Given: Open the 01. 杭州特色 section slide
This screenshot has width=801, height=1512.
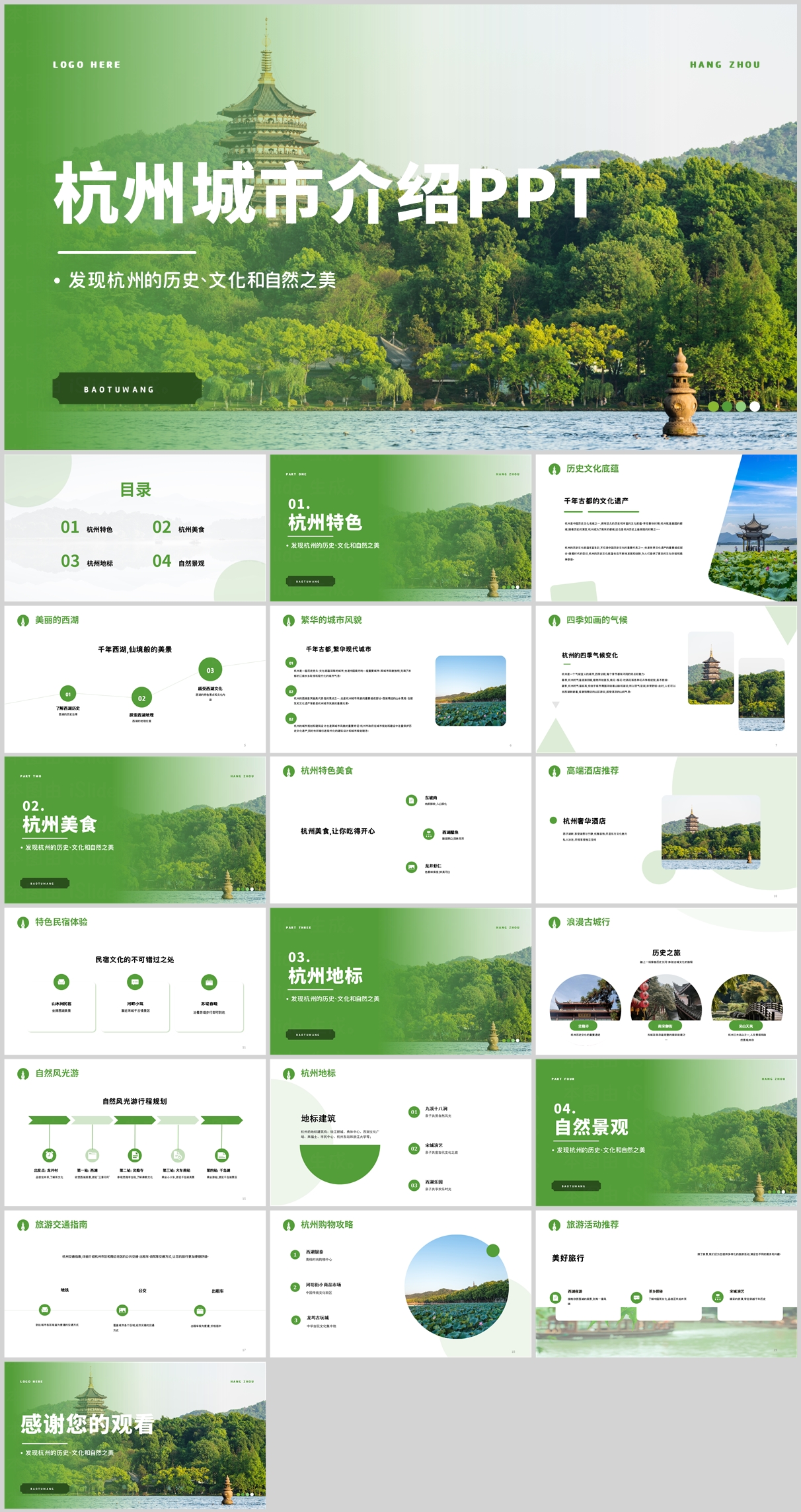Looking at the screenshot, I should pos(400,527).
